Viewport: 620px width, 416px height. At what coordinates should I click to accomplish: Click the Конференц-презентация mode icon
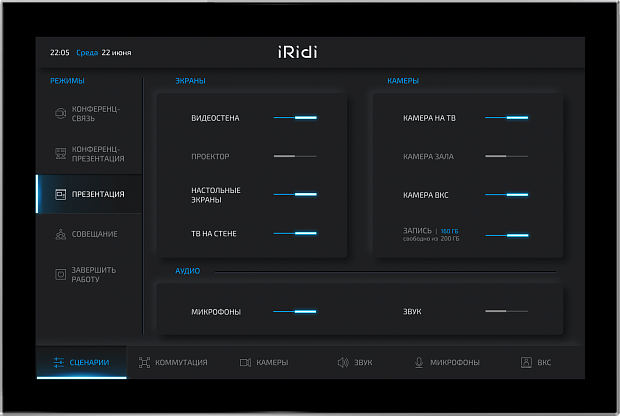coord(60,154)
